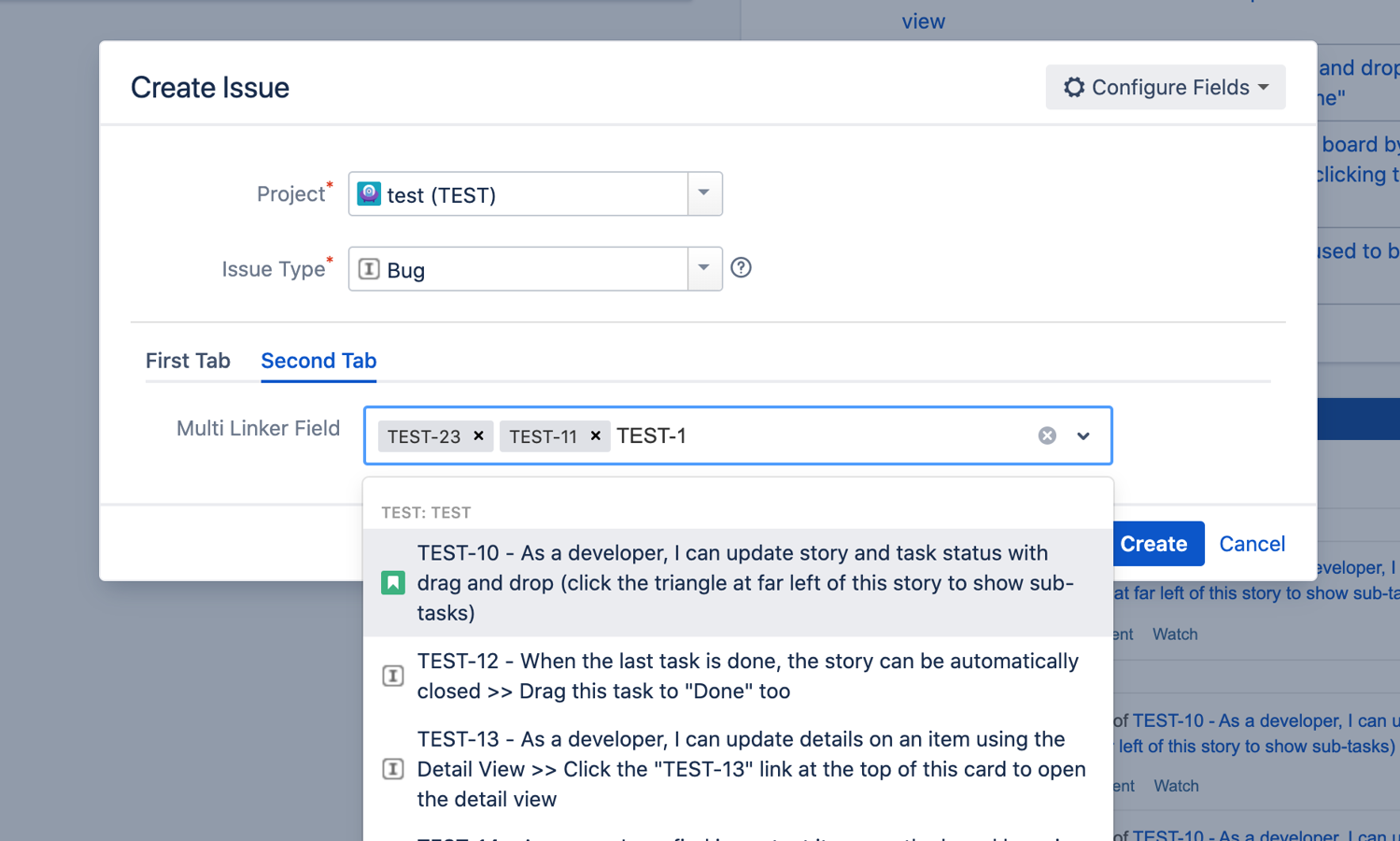Viewport: 1400px width, 841px height.
Task: Cancel the Create Issue dialog
Action: tap(1252, 544)
